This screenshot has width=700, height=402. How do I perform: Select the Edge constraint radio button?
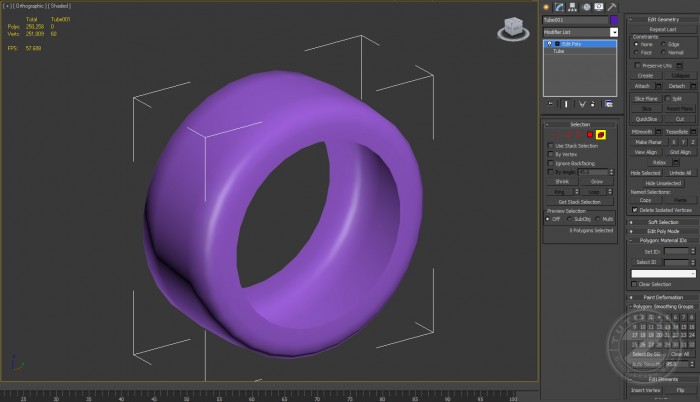[664, 44]
